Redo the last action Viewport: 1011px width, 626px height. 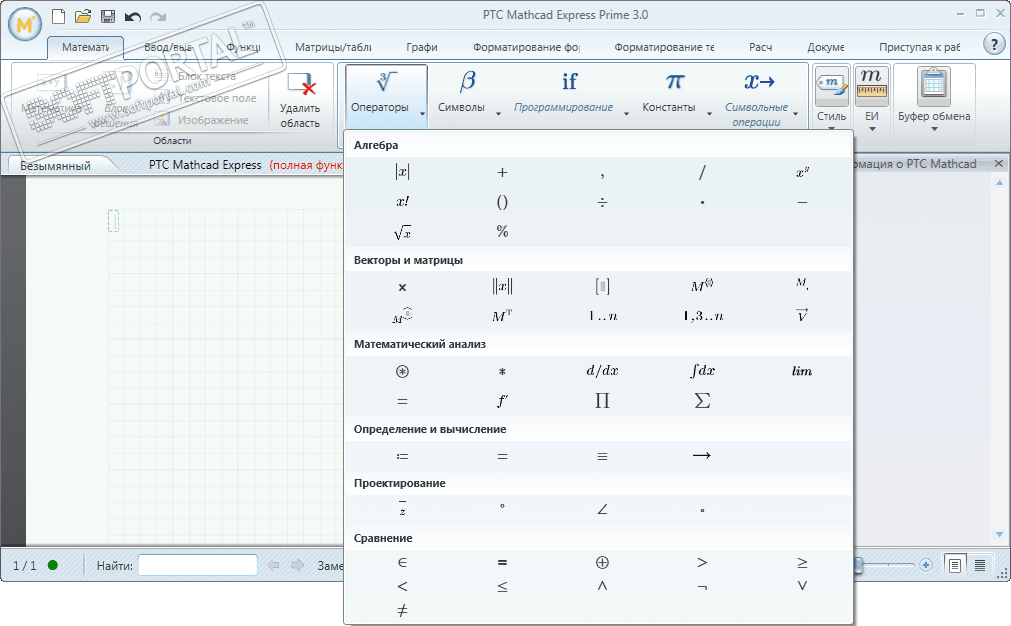[157, 17]
